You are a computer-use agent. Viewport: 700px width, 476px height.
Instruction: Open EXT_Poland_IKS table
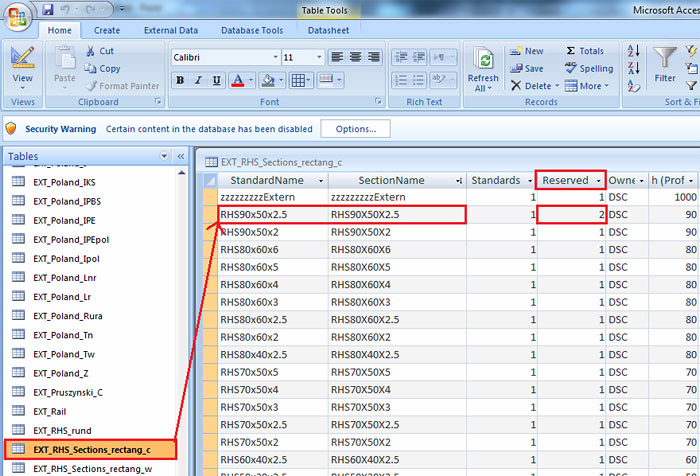[x=64, y=182]
